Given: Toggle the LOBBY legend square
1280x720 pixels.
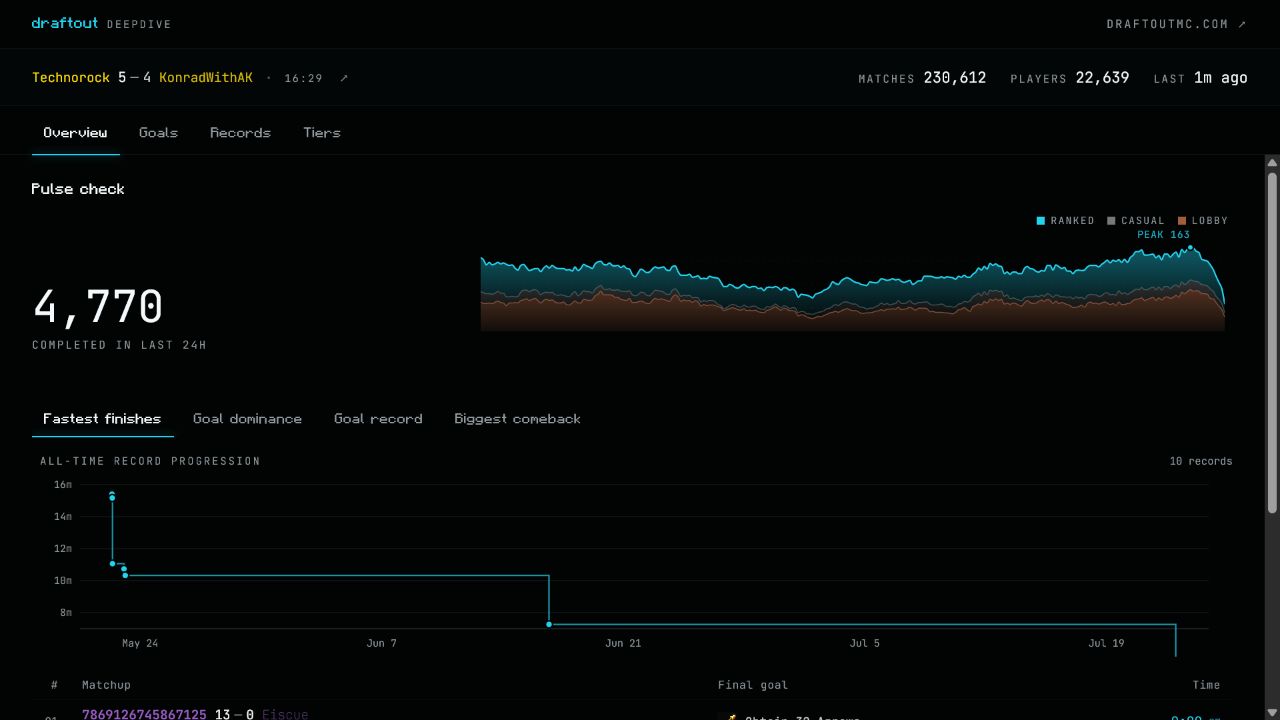Looking at the screenshot, I should click(x=1182, y=221).
